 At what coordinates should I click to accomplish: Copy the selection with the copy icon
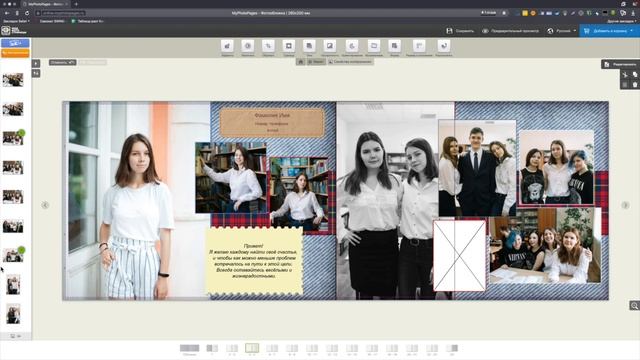click(635, 75)
